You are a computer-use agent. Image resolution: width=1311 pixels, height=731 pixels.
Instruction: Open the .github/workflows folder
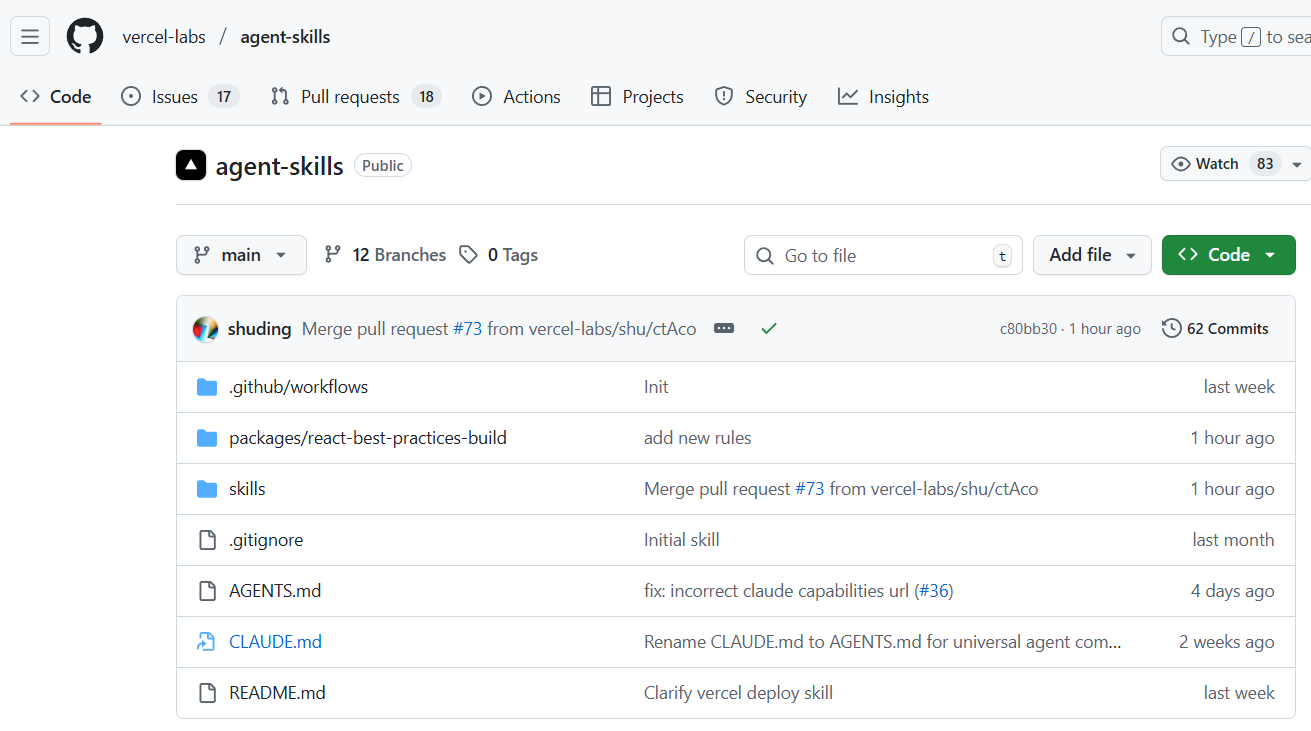click(x=298, y=387)
